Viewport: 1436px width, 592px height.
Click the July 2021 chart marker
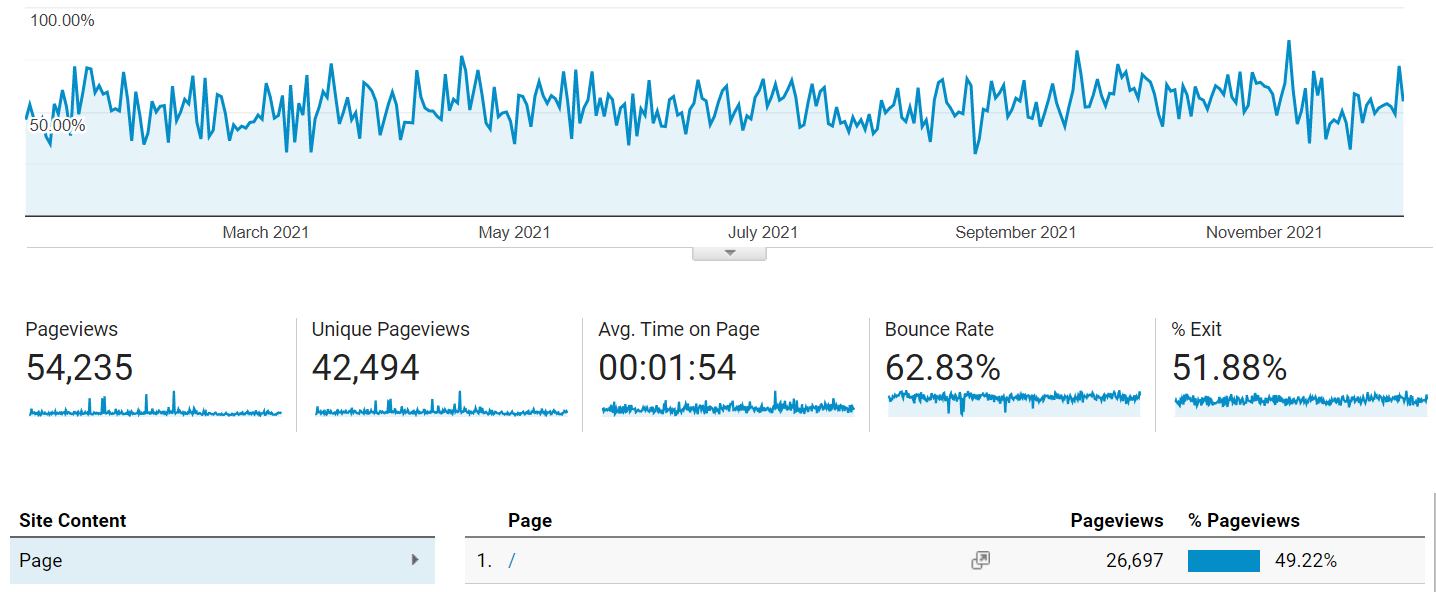(762, 232)
